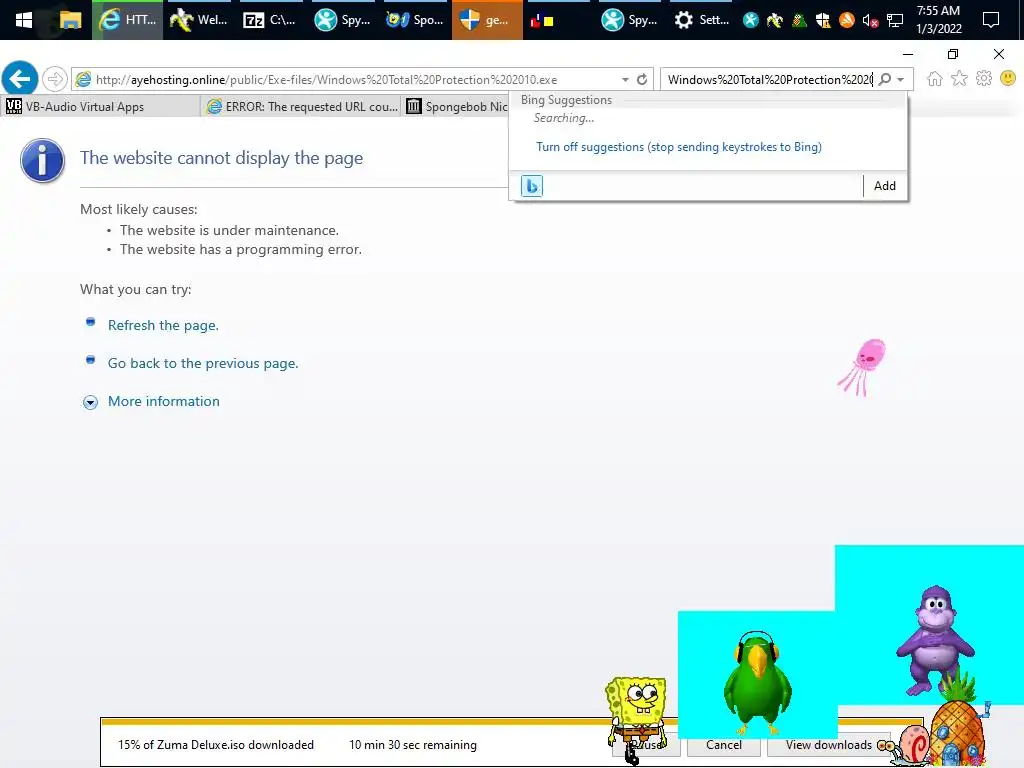This screenshot has width=1024, height=768.
Task: Click the Bing search provider icon
Action: click(532, 186)
